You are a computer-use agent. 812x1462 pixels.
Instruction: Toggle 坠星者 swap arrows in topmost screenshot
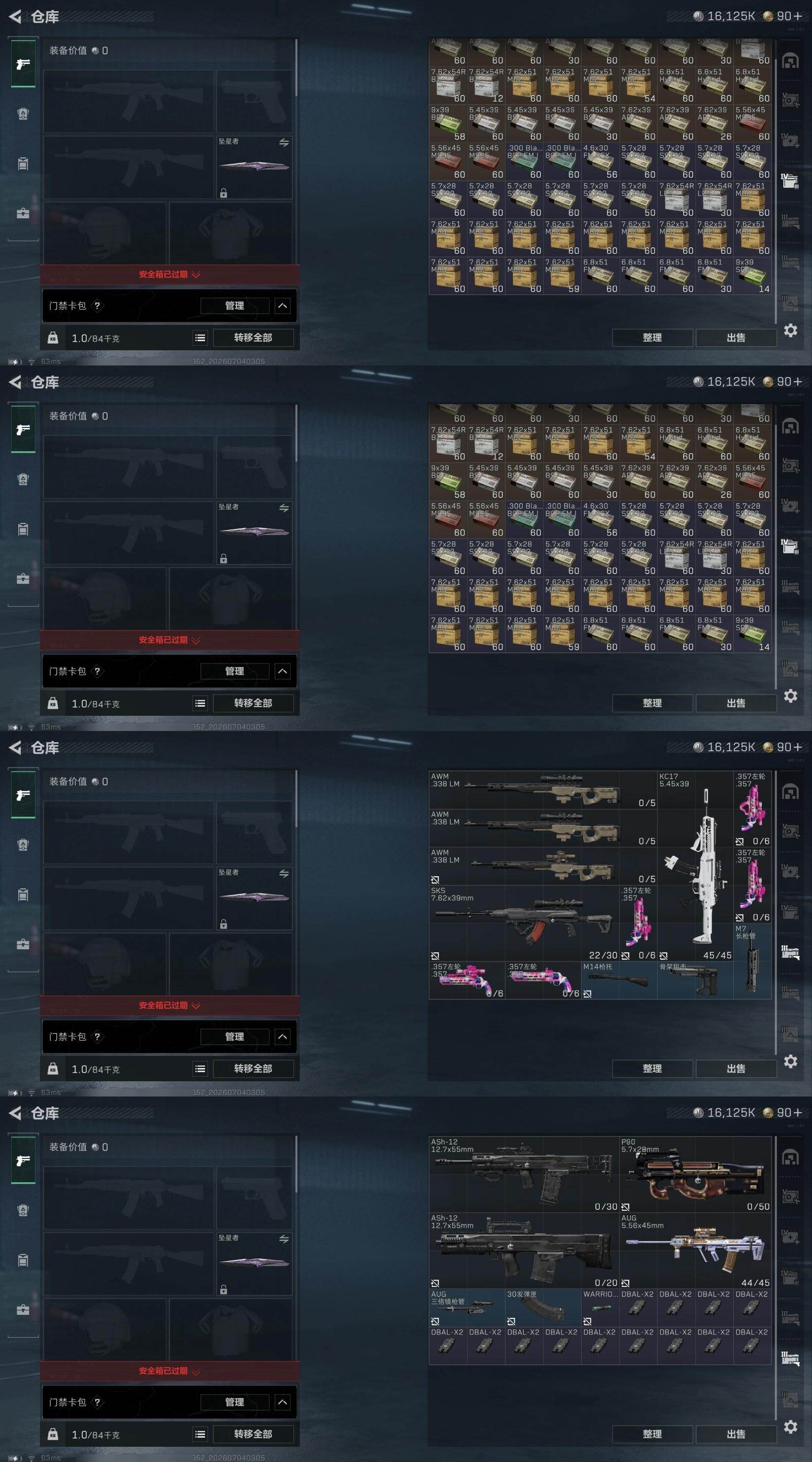pyautogui.click(x=284, y=143)
